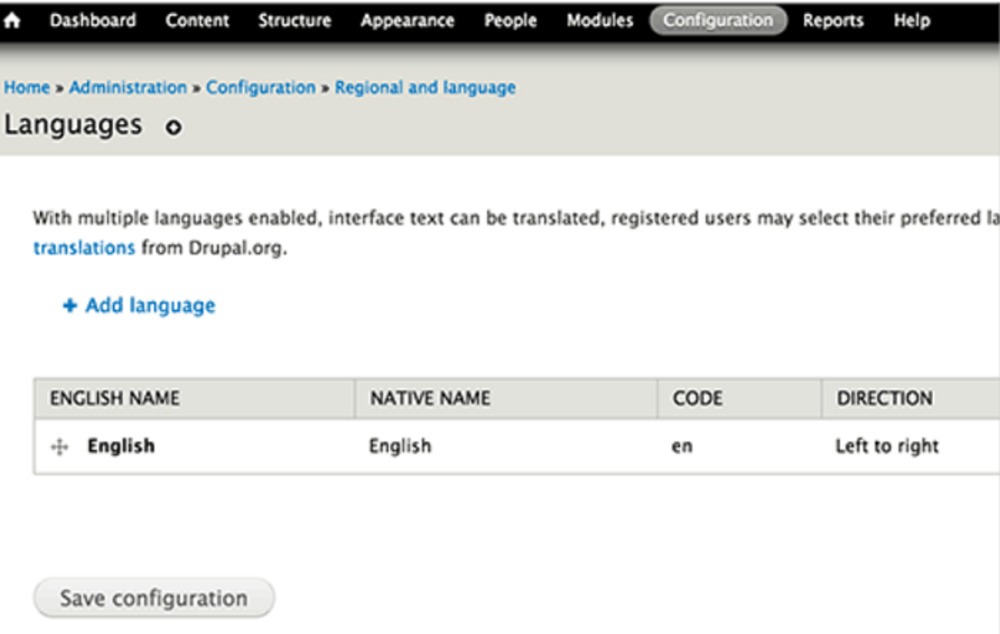The height and width of the screenshot is (634, 1000).
Task: Open the Reports menu
Action: 833,21
